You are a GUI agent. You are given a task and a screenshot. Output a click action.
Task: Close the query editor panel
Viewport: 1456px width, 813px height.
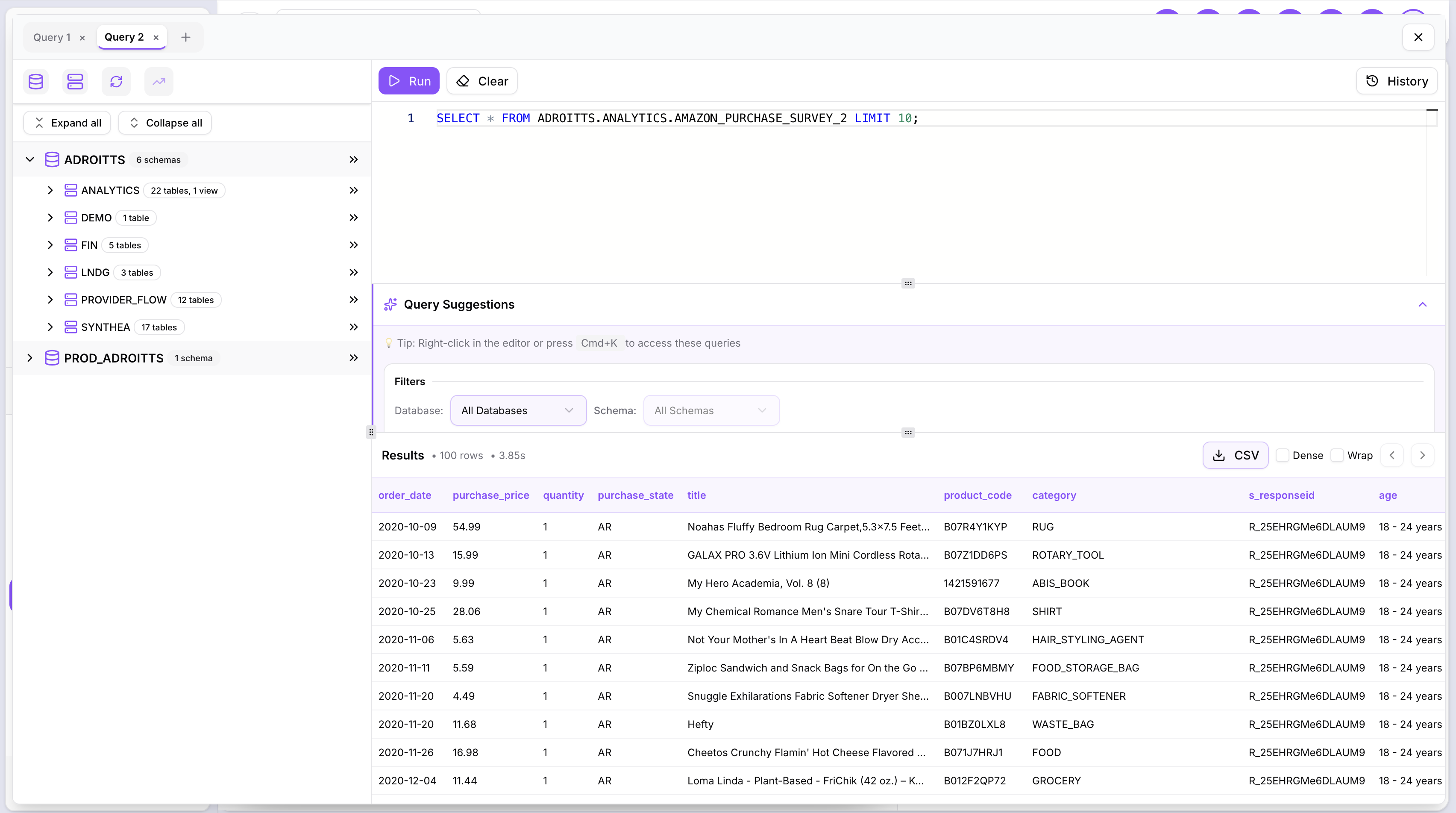pos(1418,37)
